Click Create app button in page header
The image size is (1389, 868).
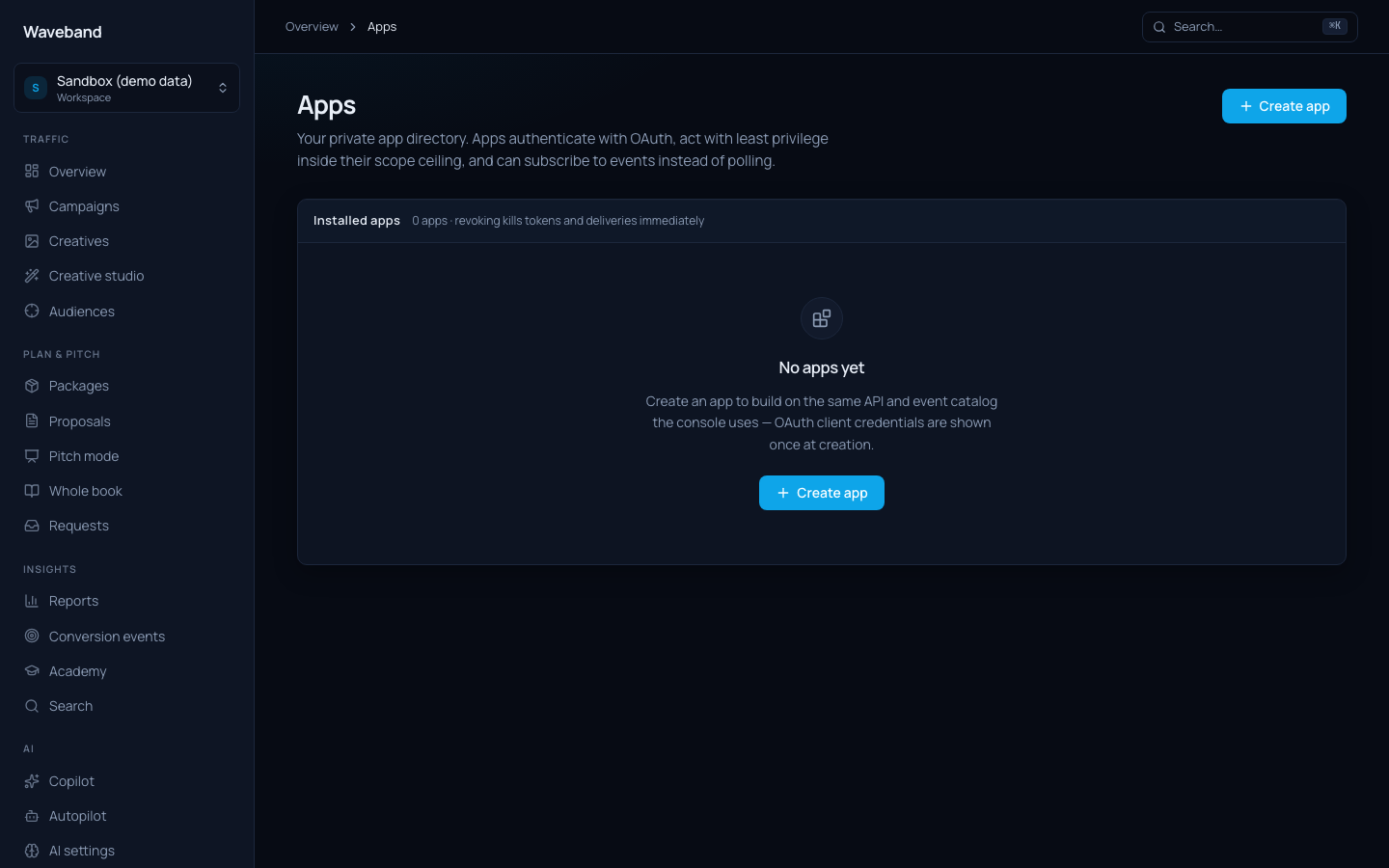click(1284, 106)
